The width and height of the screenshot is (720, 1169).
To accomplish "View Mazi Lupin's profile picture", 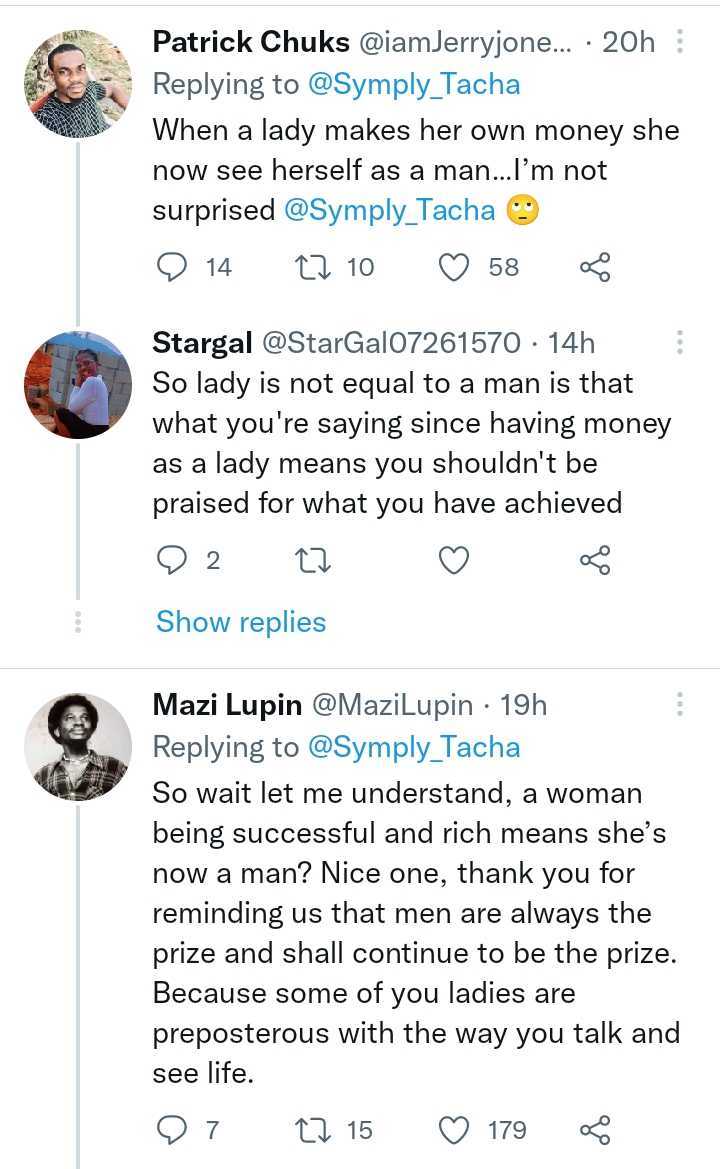I will tap(78, 747).
